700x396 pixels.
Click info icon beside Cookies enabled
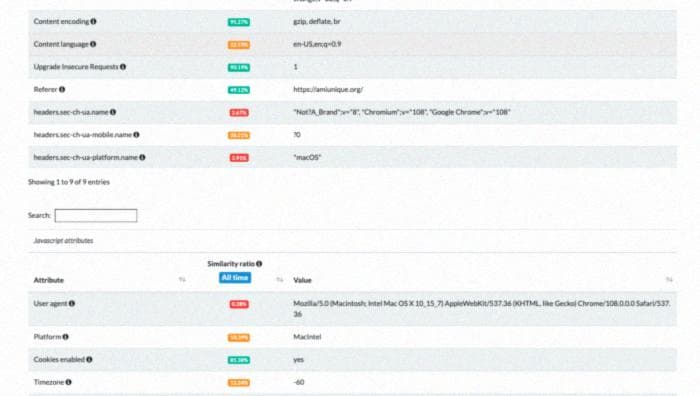tap(89, 360)
